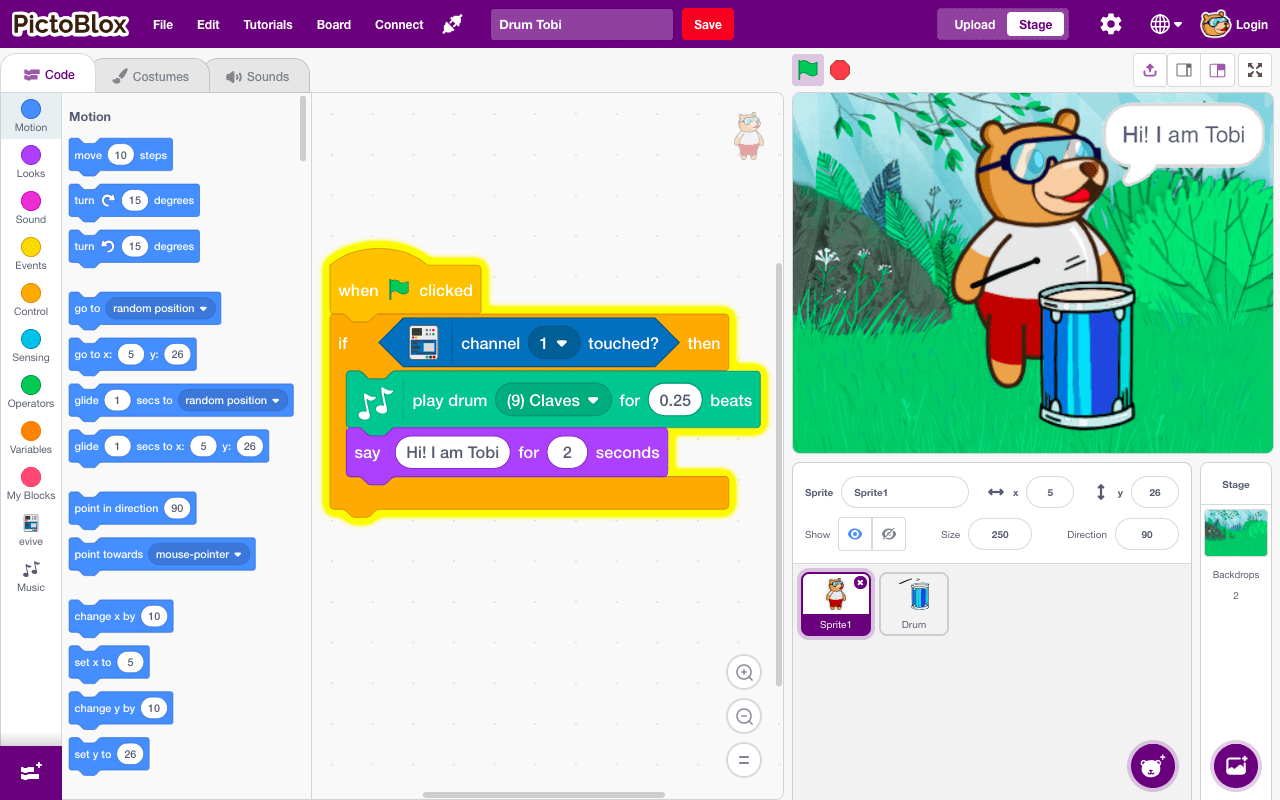Open the add extension button at bottom left
The height and width of the screenshot is (800, 1280).
31,772
